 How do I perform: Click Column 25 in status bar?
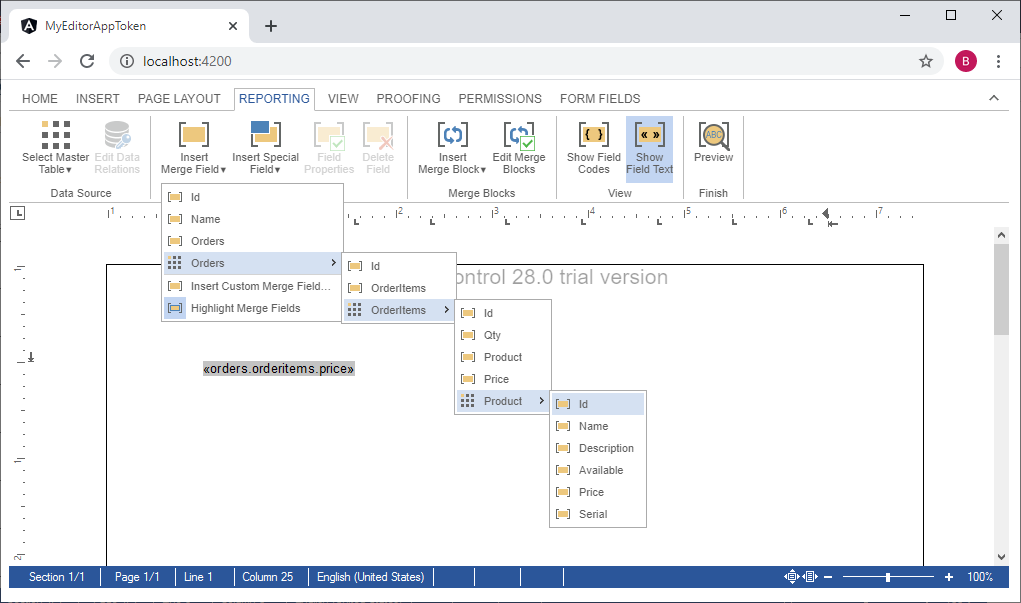pos(268,577)
